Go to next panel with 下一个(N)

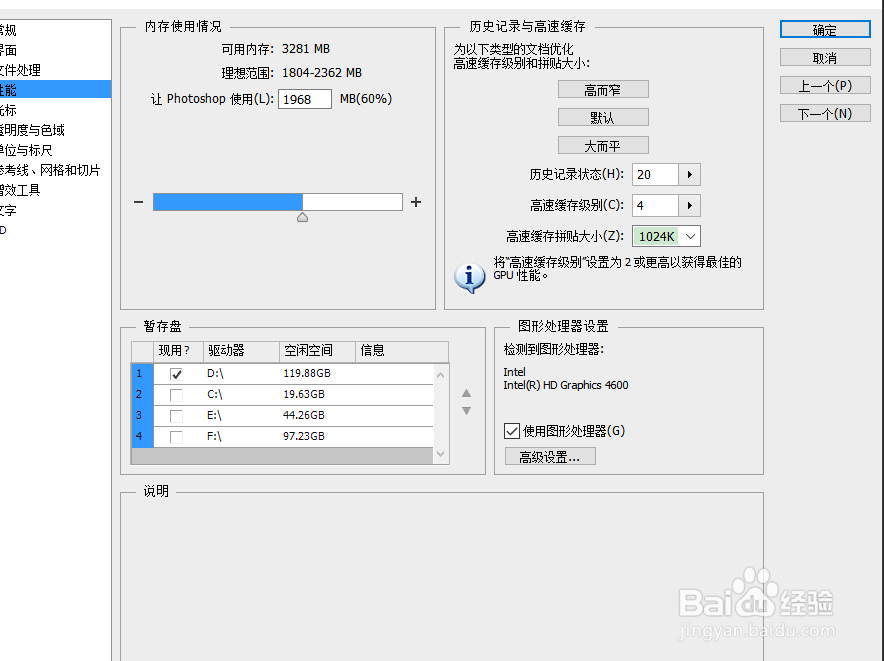click(x=825, y=113)
